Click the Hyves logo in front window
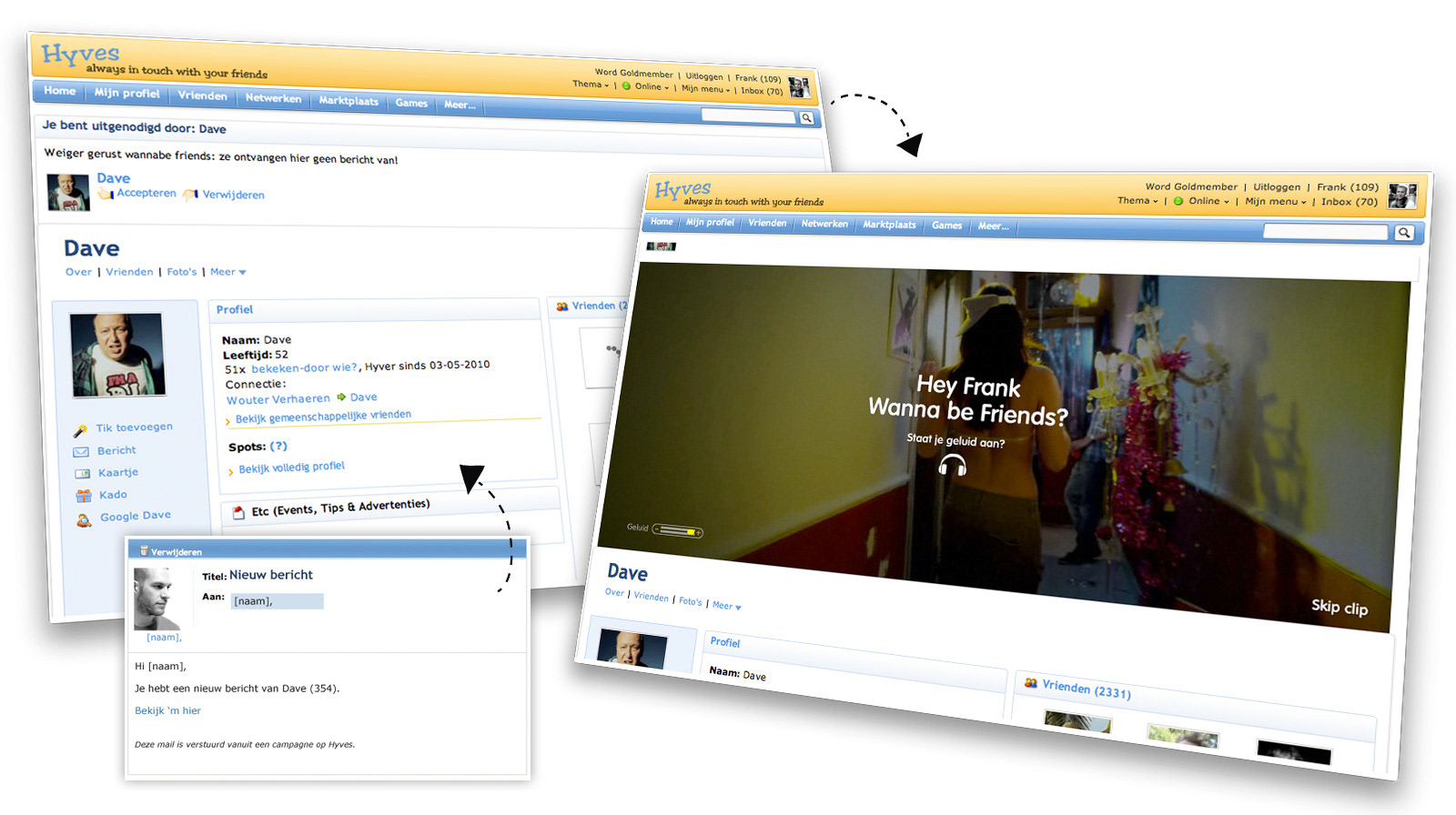Screen dimensions: 1456x815 pyautogui.click(x=682, y=190)
